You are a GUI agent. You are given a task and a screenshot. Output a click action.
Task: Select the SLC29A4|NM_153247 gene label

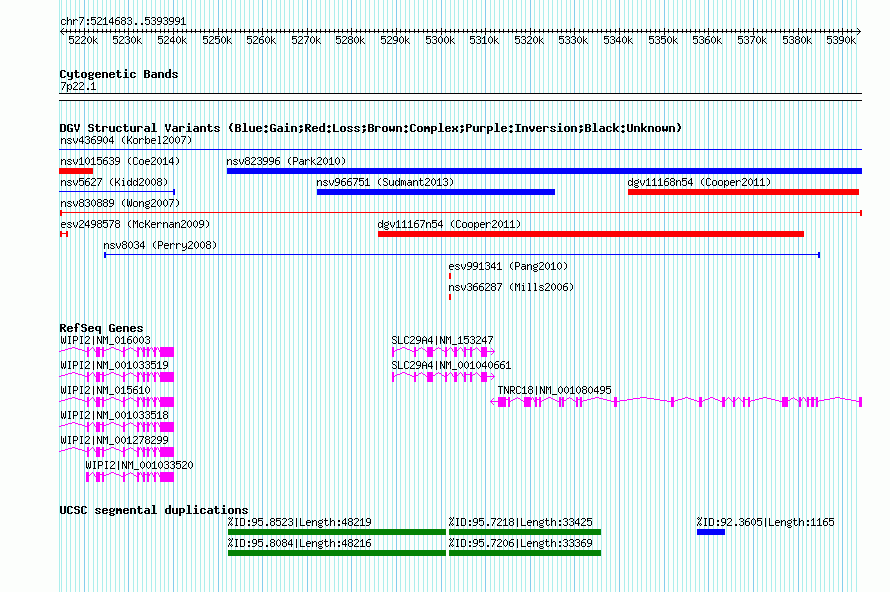pyautogui.click(x=442, y=340)
